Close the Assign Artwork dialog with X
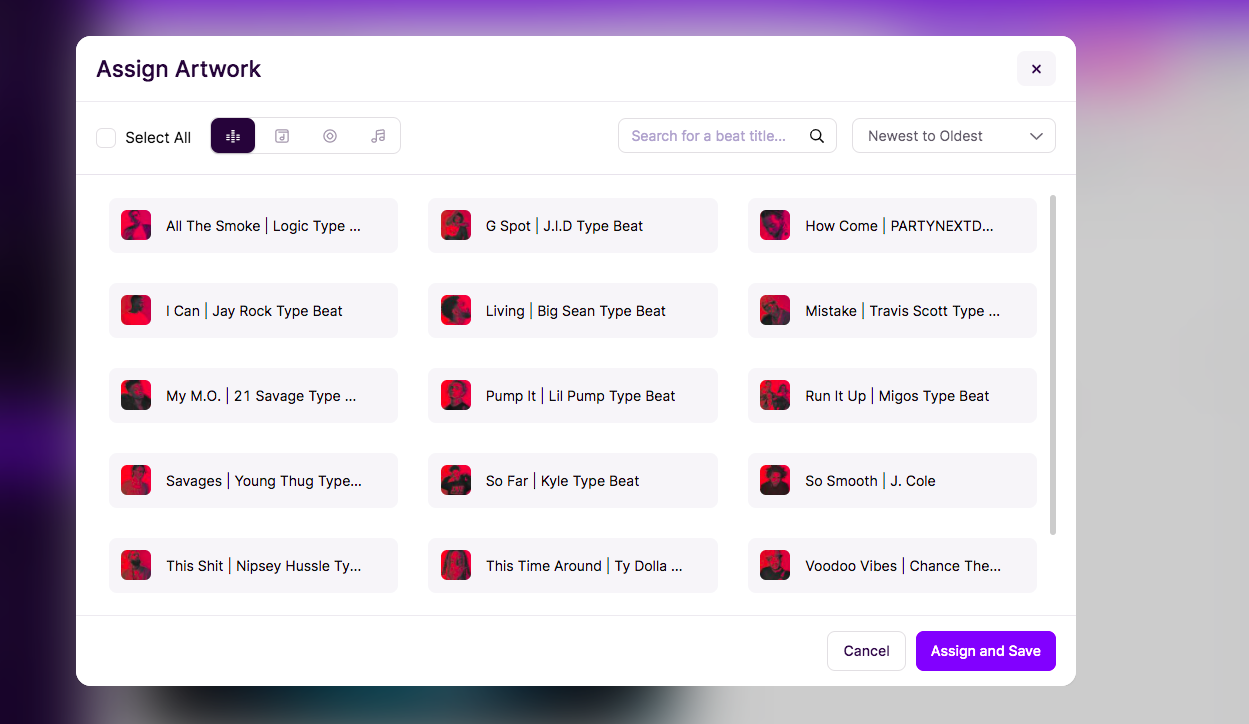This screenshot has height=724, width=1249. click(1036, 69)
